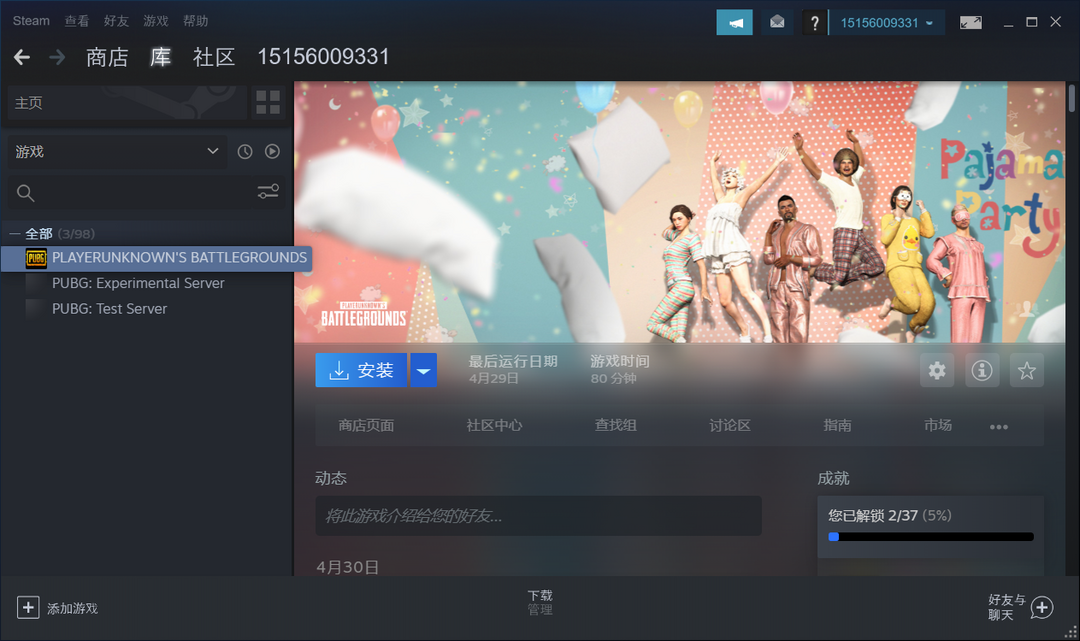
Task: Expand the 游戏 category dropdown
Action: [116, 151]
